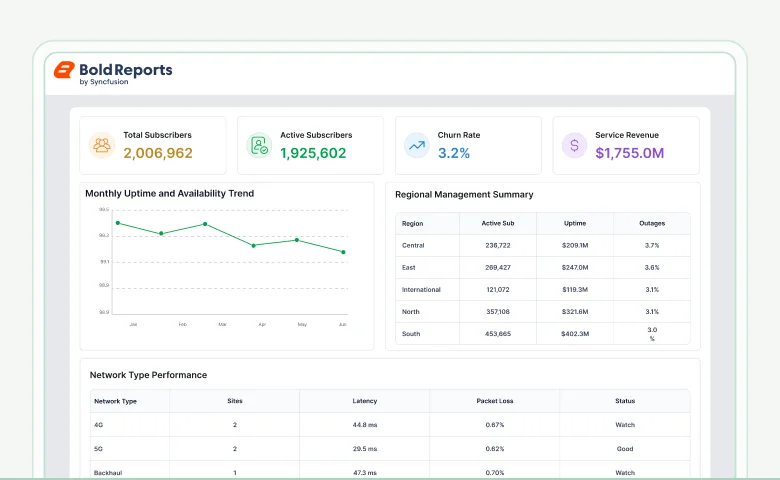
Task: Click the 453,665 active subscribers cell
Action: click(498, 334)
